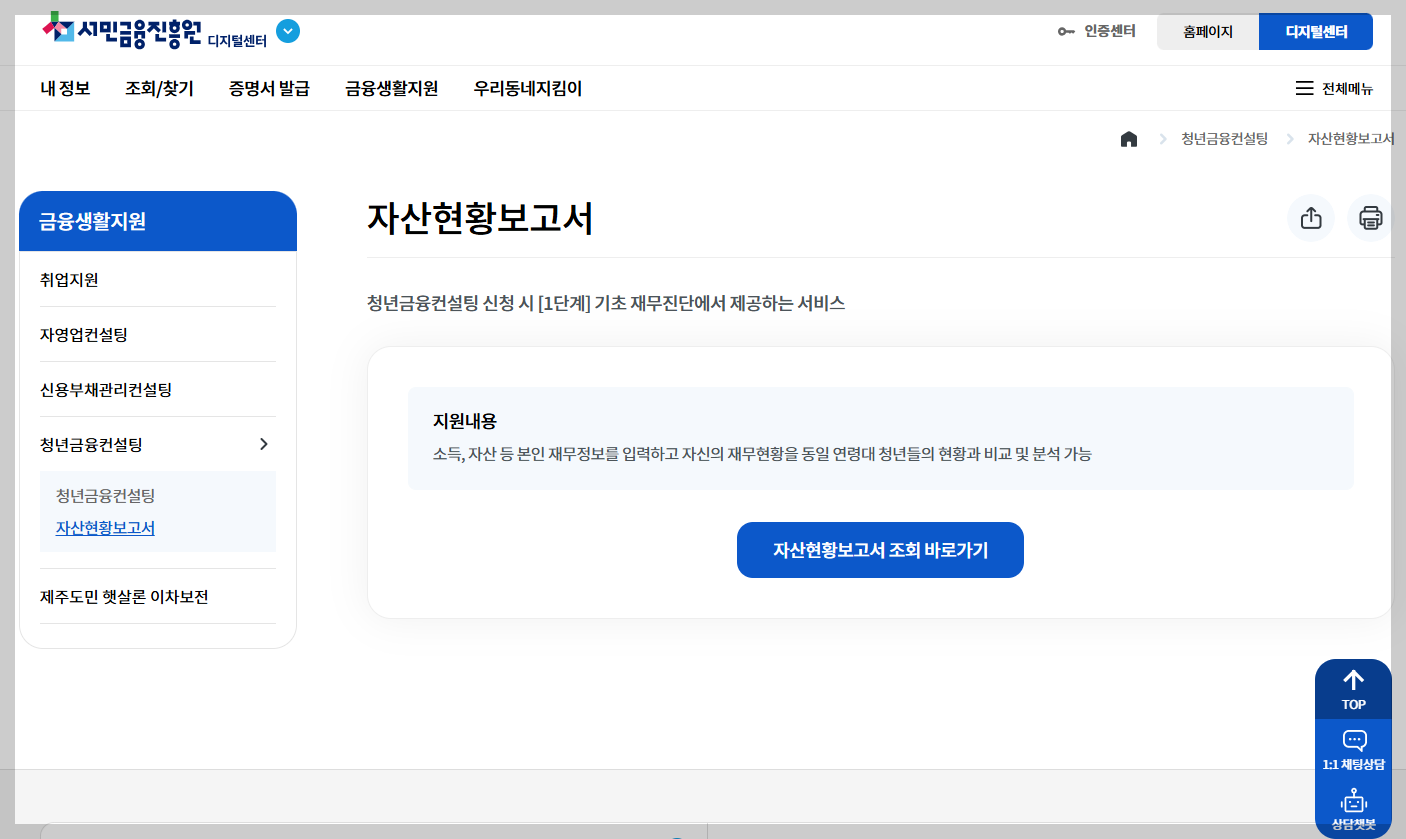Expand the blue chevron beside 디지털센터 logo
The image size is (1406, 839).
click(287, 31)
